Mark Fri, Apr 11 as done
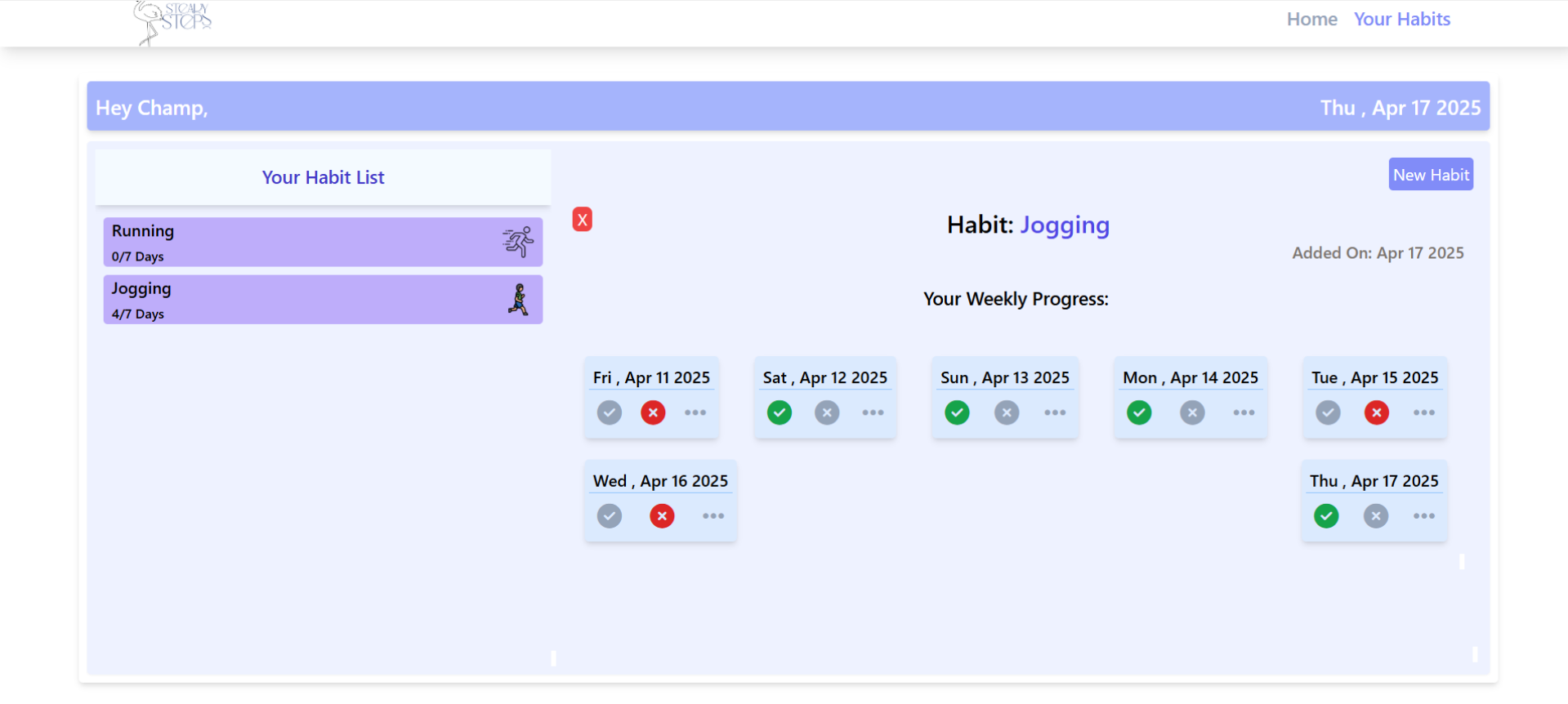1568x704 pixels. 609,412
